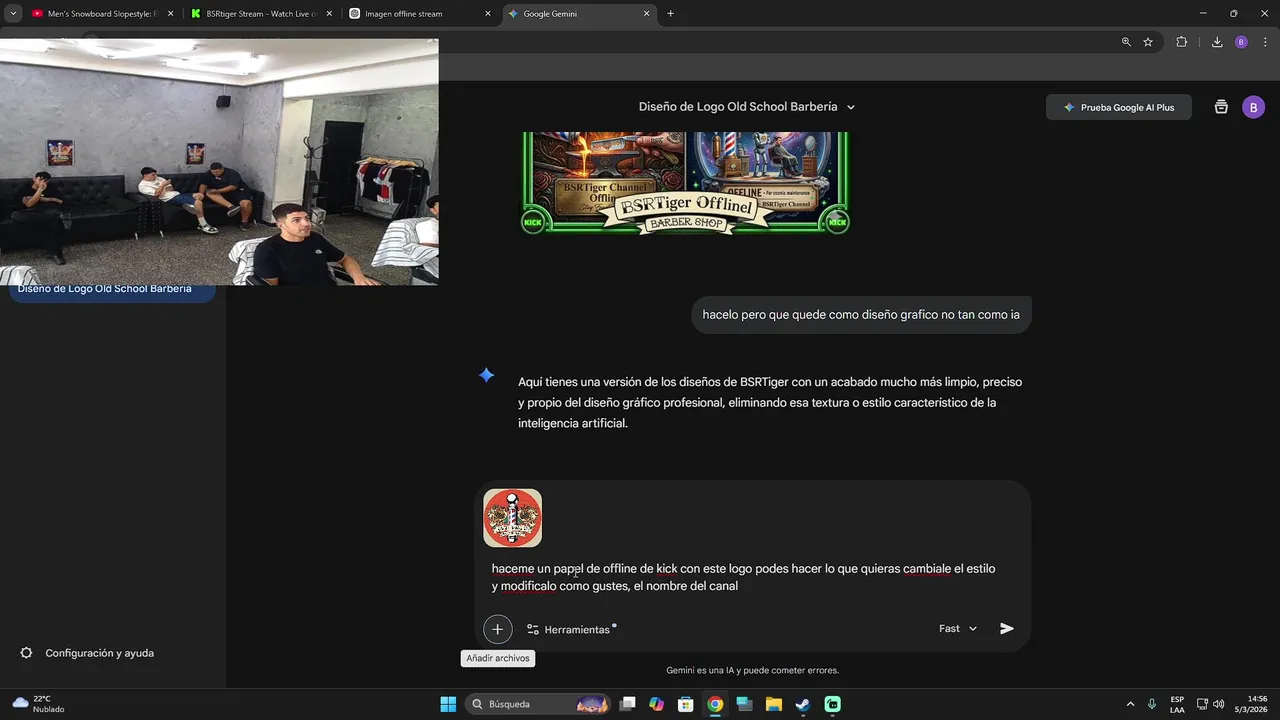Click the Añadir archivos plus button
Screen dimensions: 1280x720
[497, 629]
